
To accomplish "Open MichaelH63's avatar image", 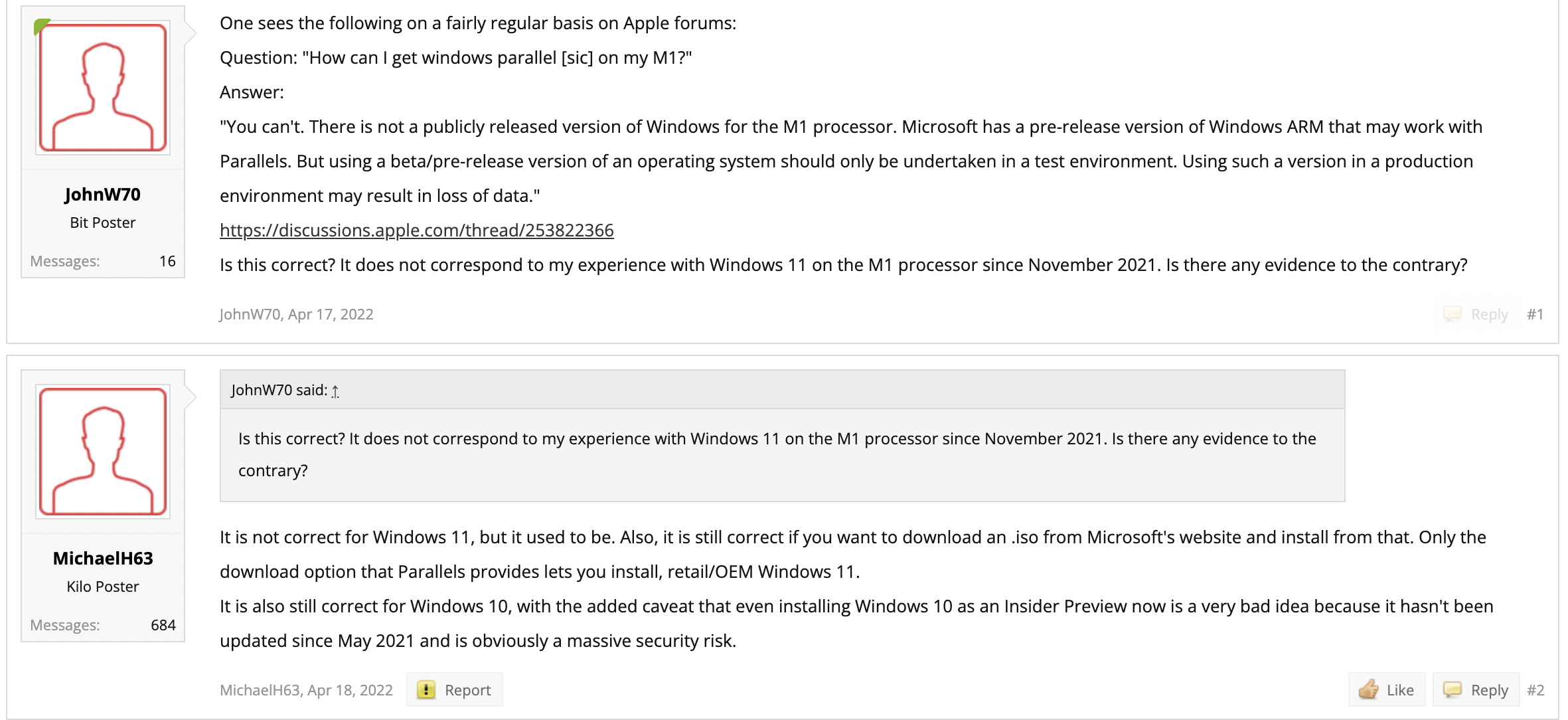I will tap(103, 452).
